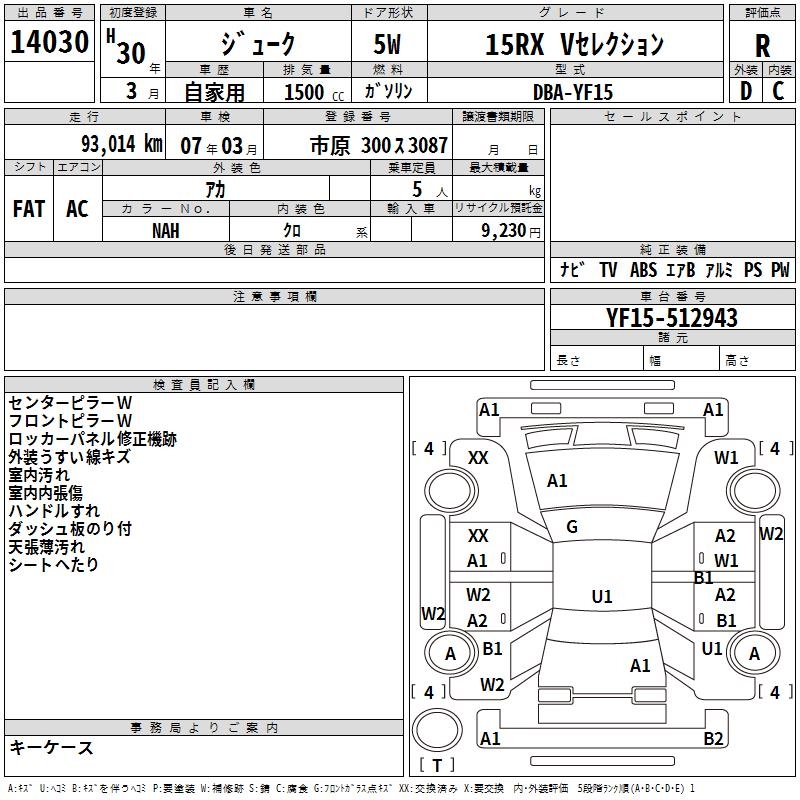Click the registration number 市原 300ス3087
800x800 pixels.
(379, 146)
